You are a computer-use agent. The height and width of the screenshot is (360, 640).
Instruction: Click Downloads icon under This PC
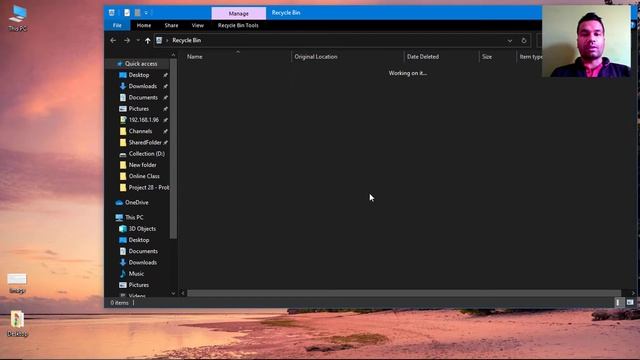click(122, 262)
